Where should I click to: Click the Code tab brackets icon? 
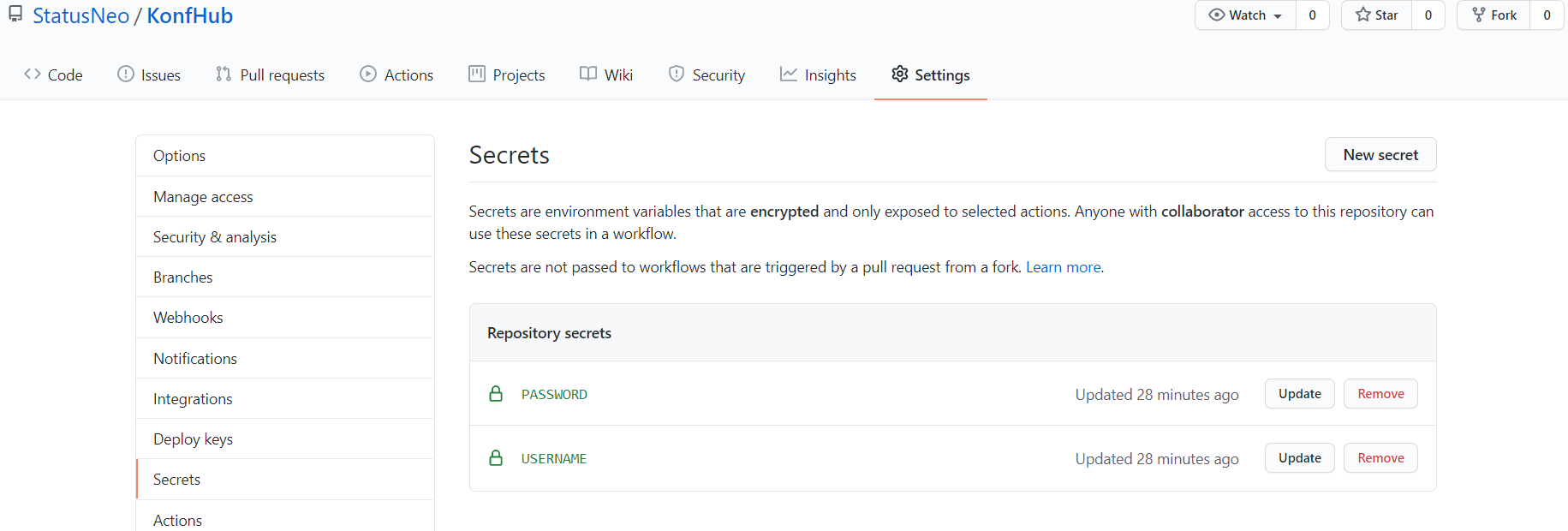(x=33, y=75)
